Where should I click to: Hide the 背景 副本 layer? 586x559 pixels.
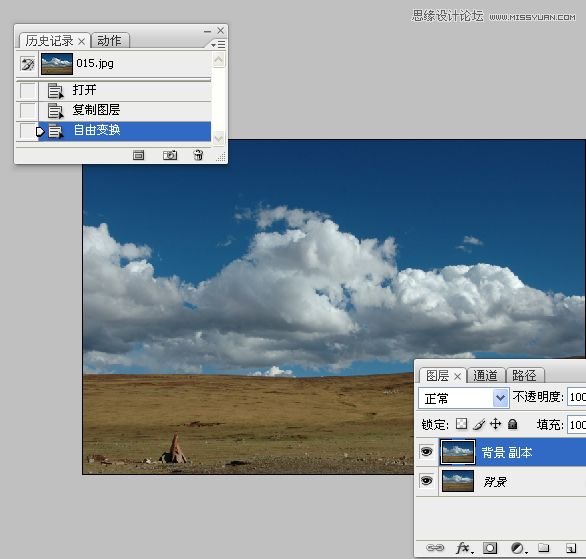(426, 451)
